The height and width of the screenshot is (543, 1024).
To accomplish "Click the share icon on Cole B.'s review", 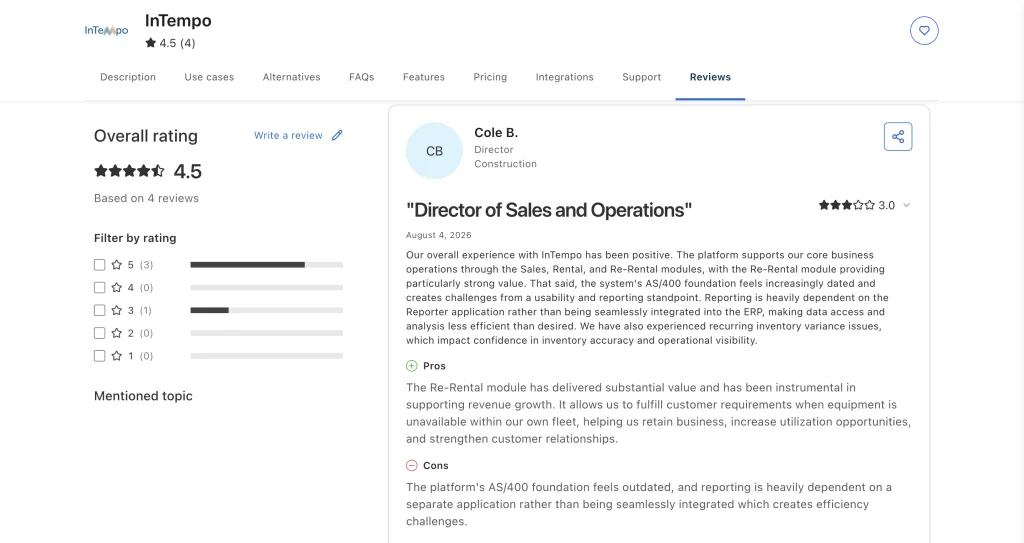I will [898, 137].
